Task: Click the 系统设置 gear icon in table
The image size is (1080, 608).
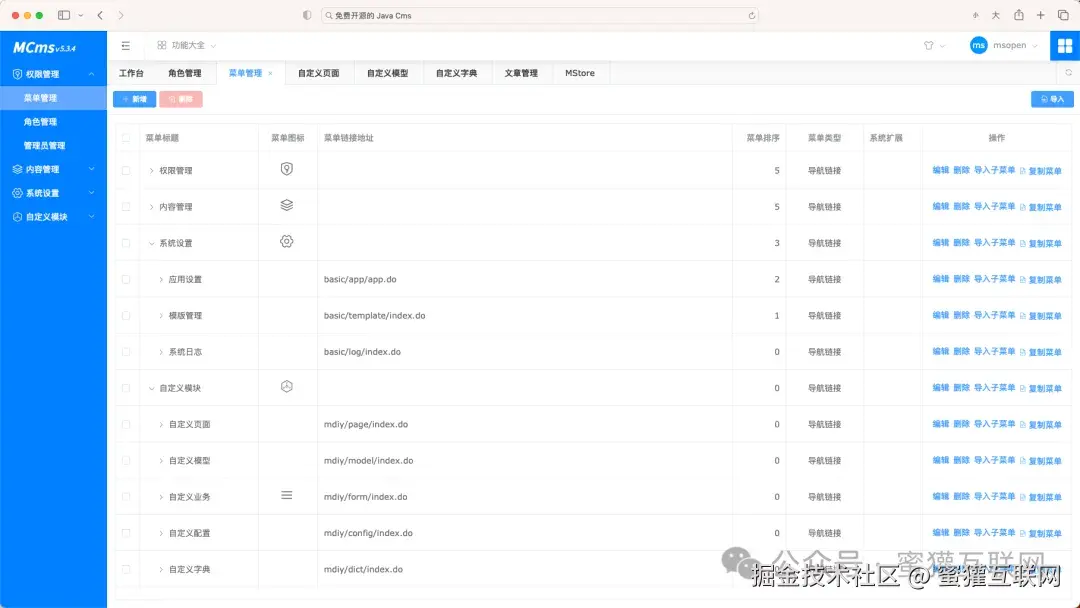Action: (287, 241)
